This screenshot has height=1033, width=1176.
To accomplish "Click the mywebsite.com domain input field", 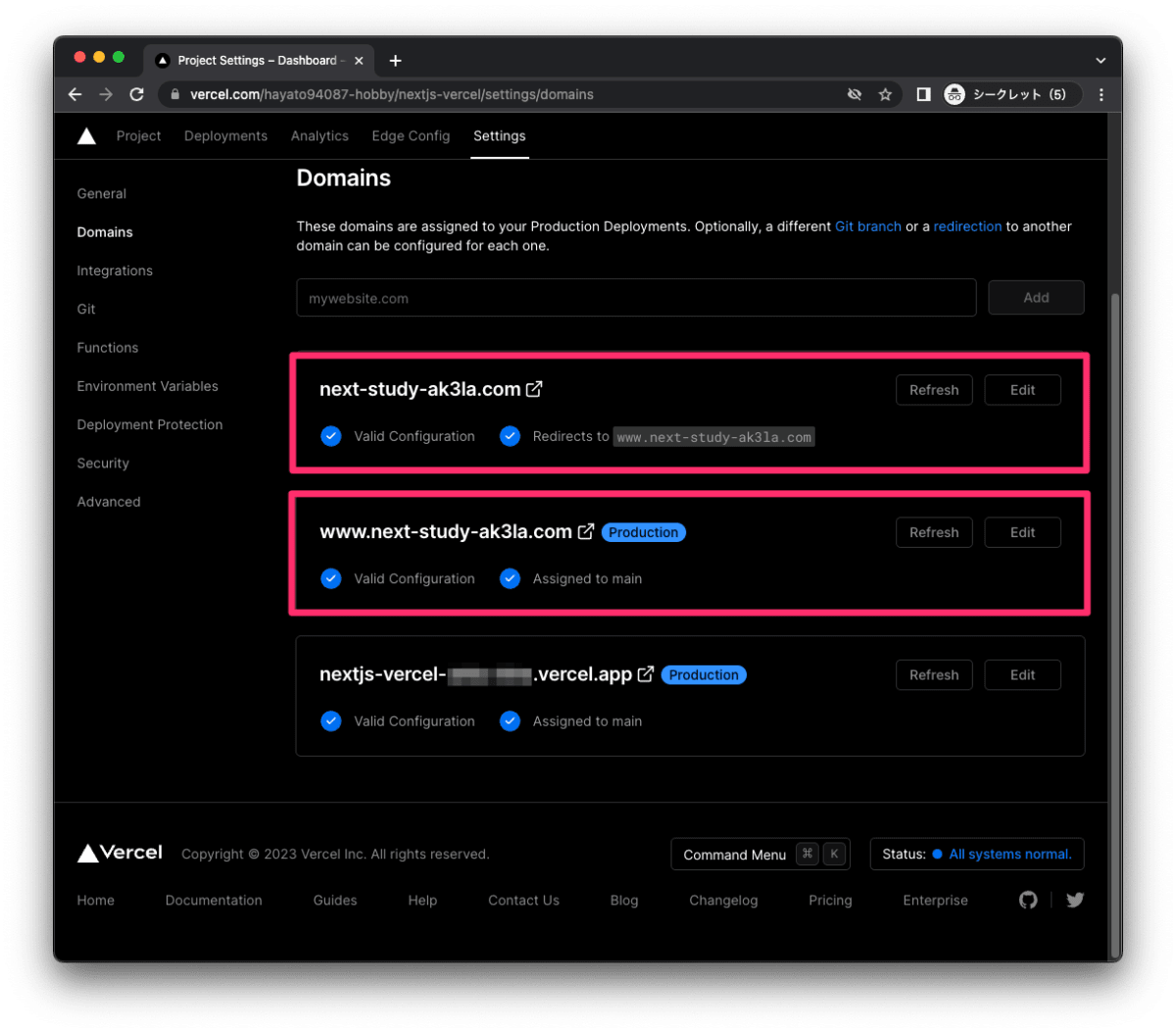I will [636, 298].
